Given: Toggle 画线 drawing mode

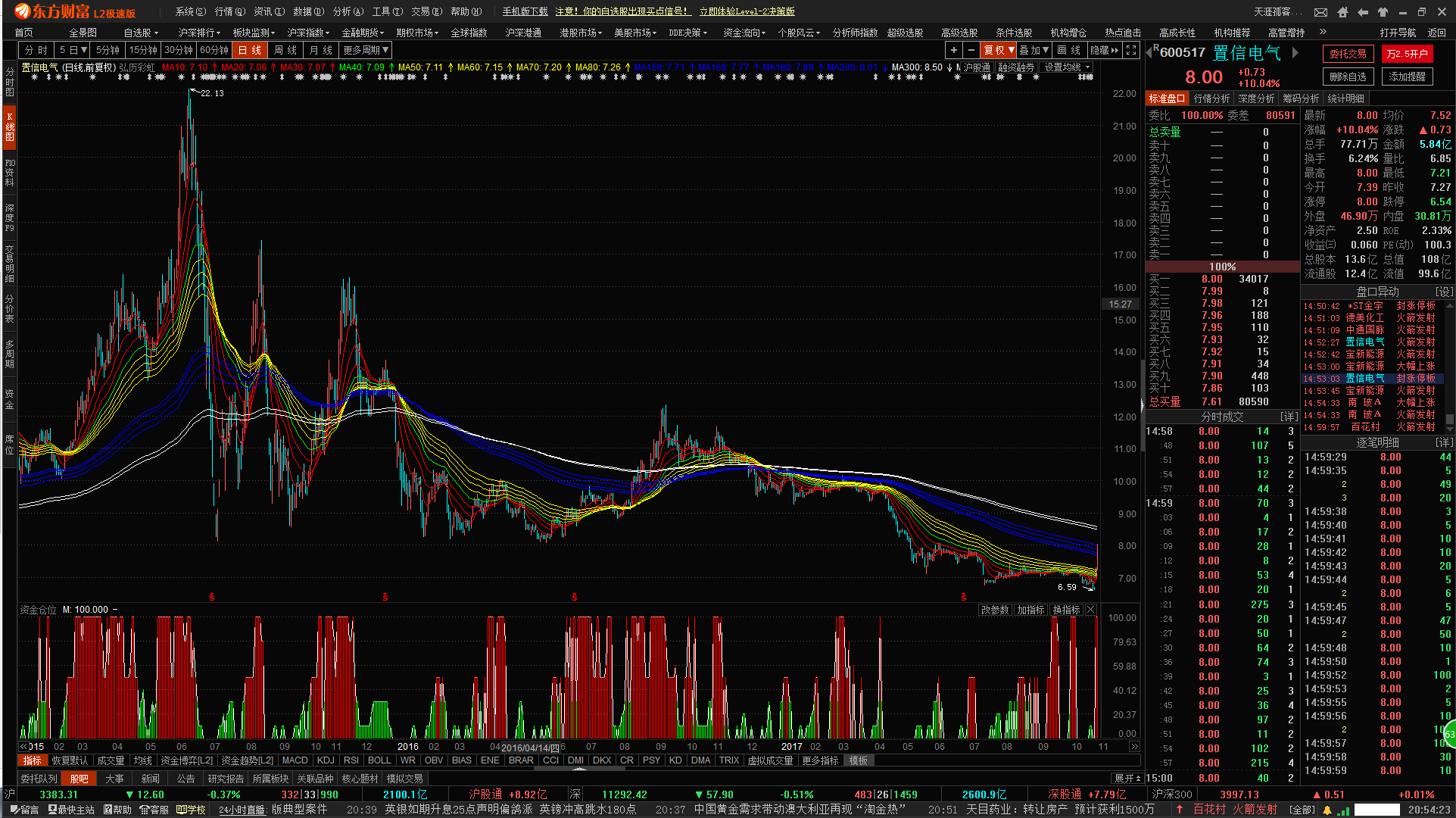Looking at the screenshot, I should click(x=1069, y=50).
